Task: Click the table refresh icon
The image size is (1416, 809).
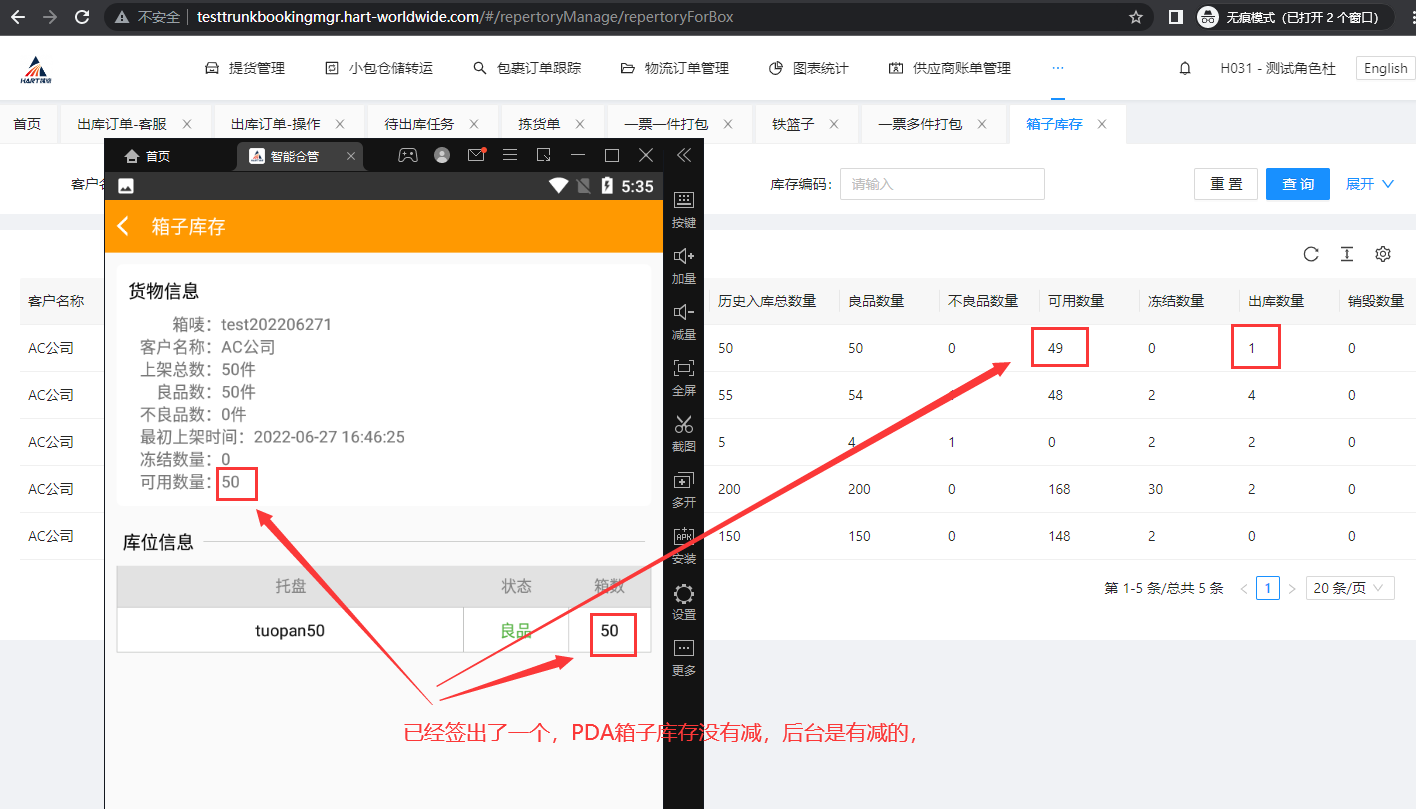Action: tap(1311, 254)
